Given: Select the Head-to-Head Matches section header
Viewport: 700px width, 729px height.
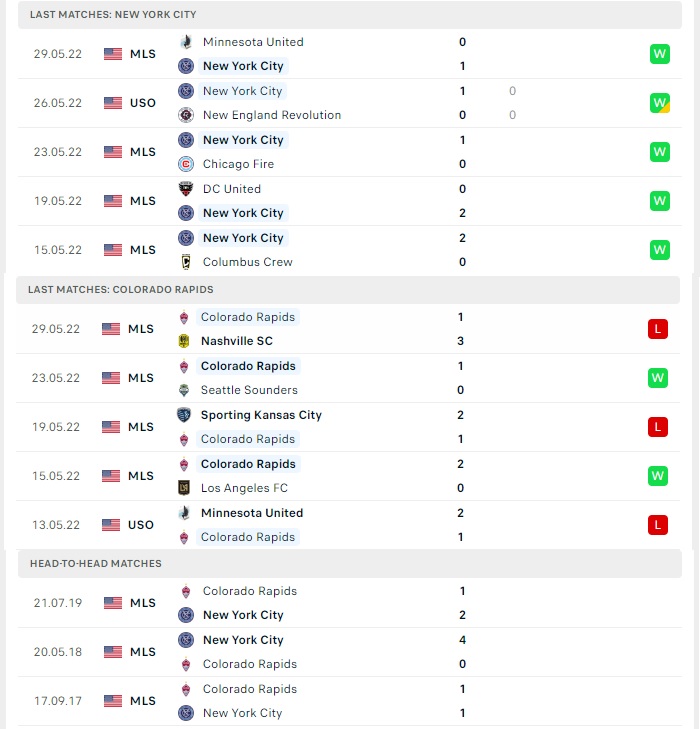Looking at the screenshot, I should pyautogui.click(x=350, y=563).
